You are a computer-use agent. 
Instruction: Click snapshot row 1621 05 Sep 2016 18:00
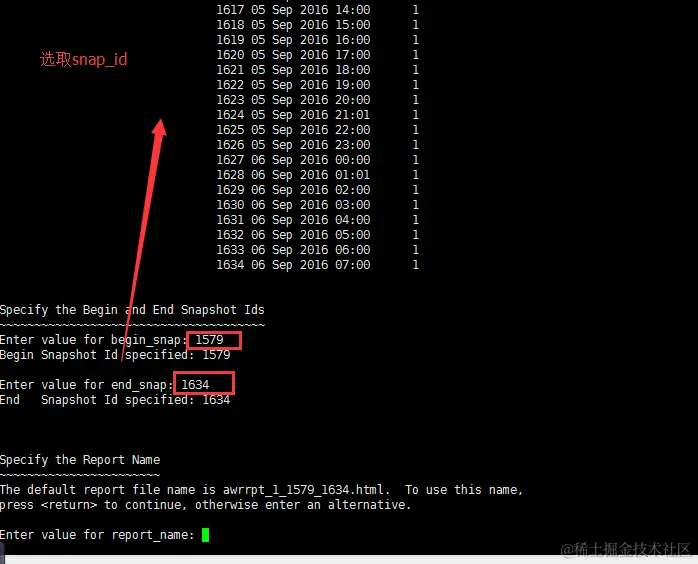tap(317, 70)
